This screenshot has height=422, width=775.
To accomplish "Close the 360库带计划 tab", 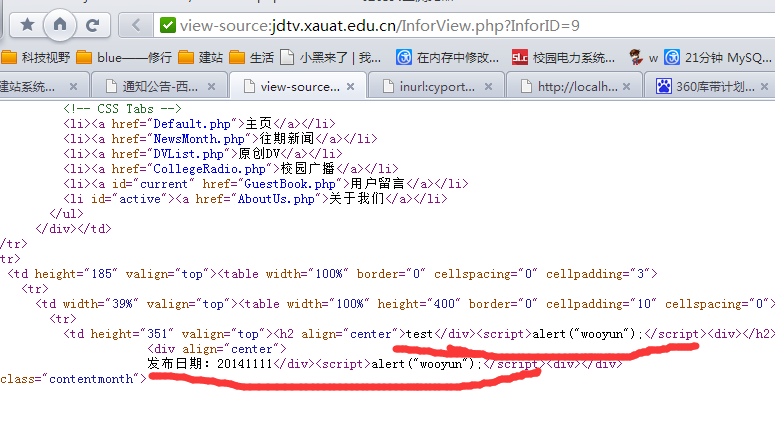I will tap(765, 87).
